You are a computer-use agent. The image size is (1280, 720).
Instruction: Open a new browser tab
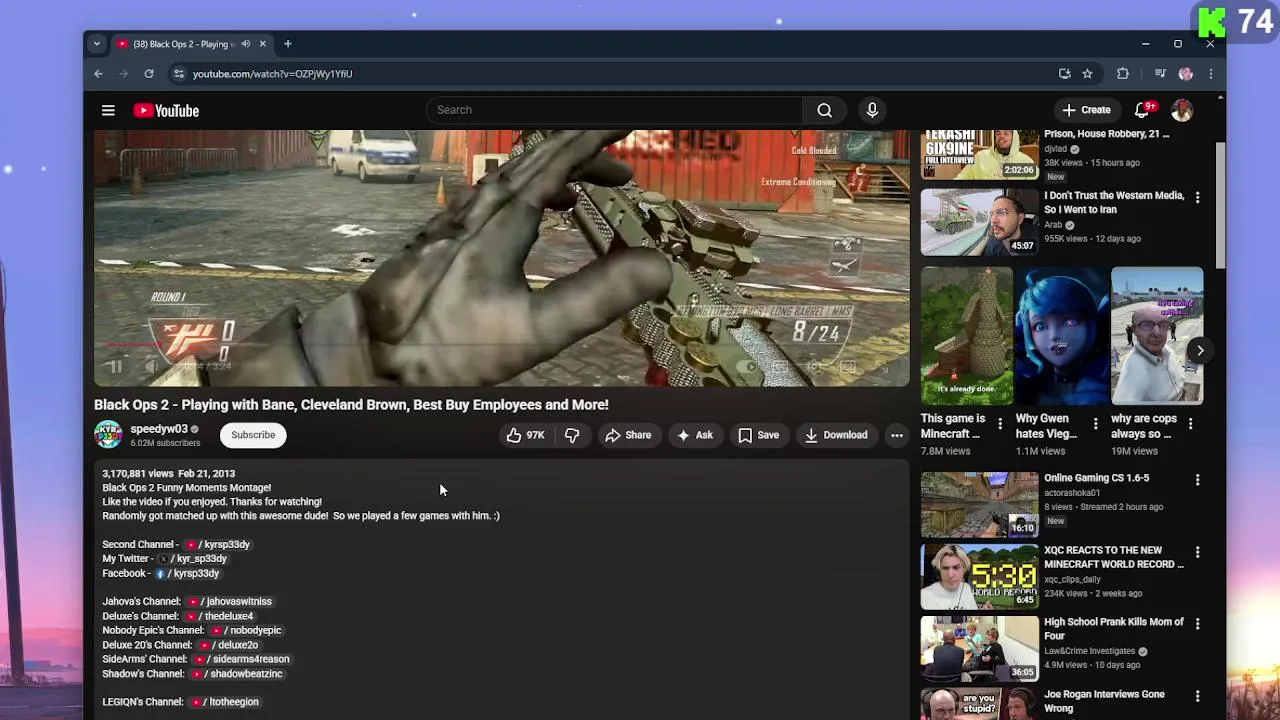(287, 44)
